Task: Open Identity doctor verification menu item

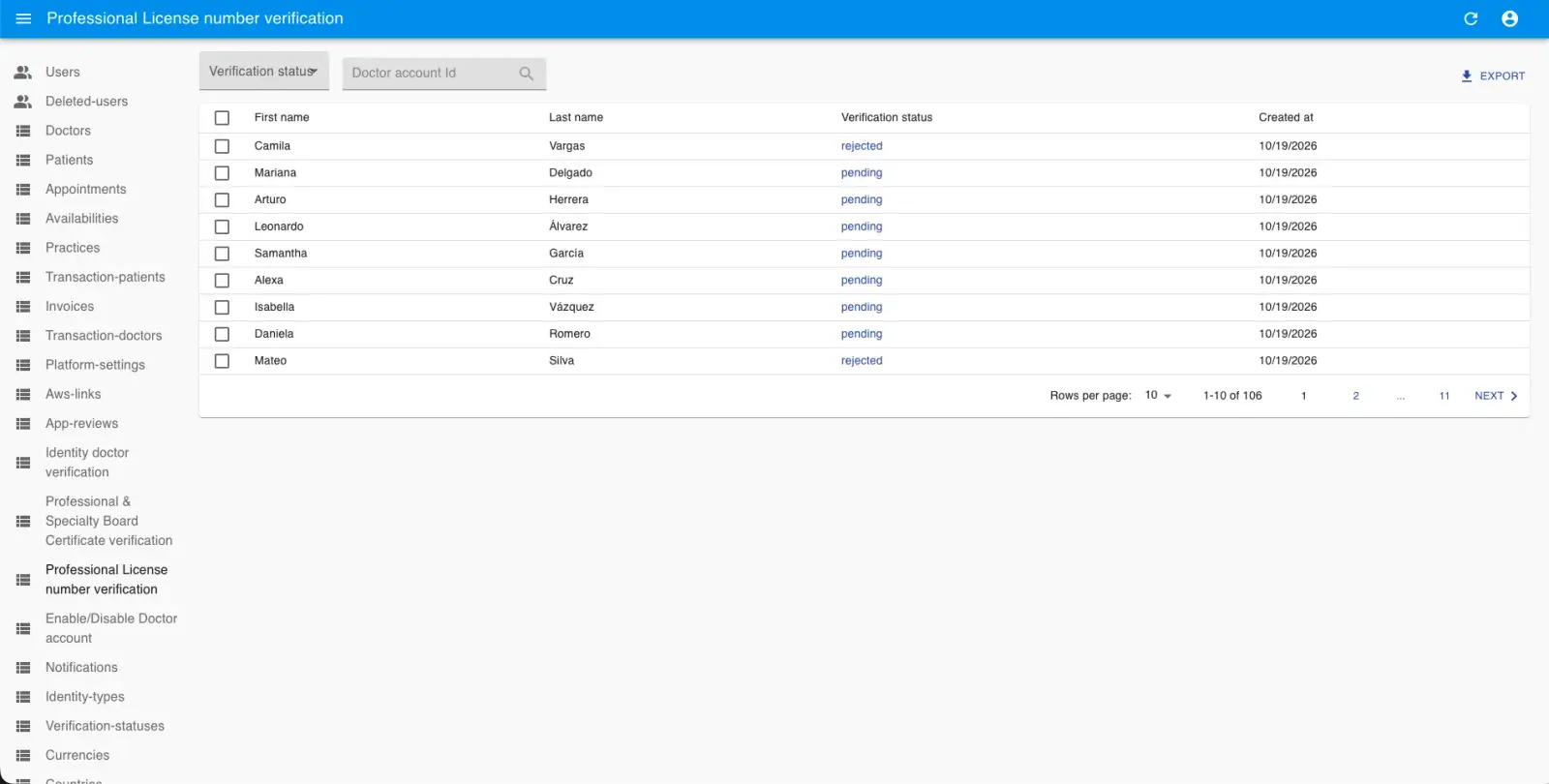Action: pyautogui.click(x=87, y=463)
